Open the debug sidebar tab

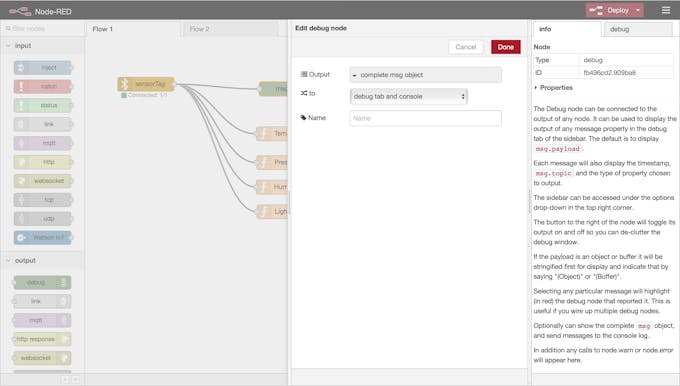click(x=638, y=29)
